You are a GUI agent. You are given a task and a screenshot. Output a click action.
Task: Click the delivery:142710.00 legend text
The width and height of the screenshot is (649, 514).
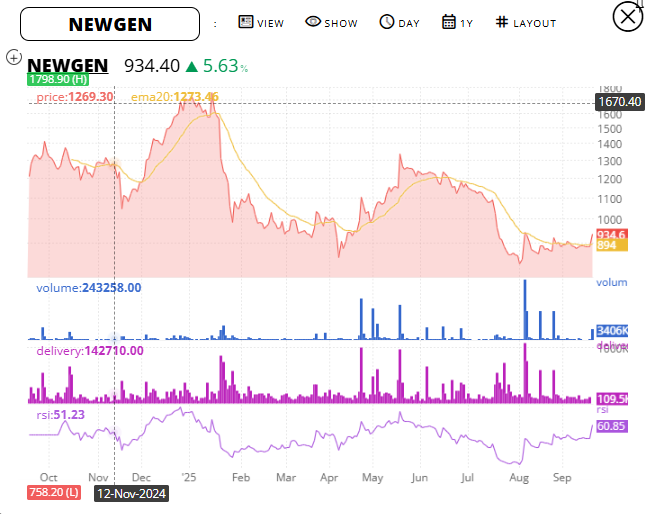tap(90, 351)
